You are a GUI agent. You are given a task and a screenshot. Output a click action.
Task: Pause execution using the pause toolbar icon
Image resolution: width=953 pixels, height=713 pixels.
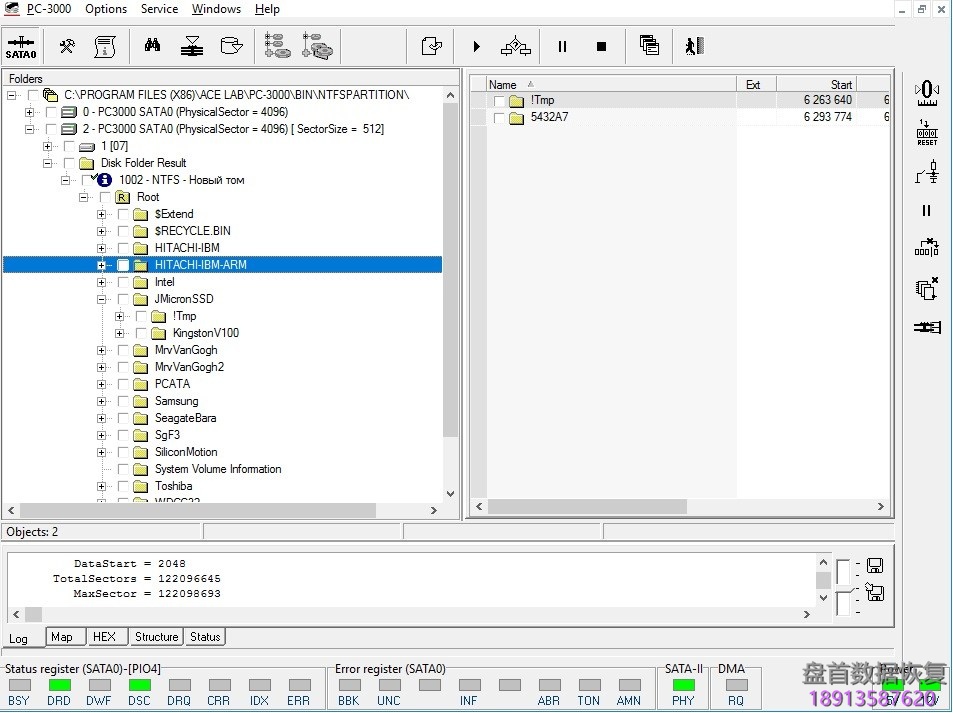pyautogui.click(x=562, y=45)
